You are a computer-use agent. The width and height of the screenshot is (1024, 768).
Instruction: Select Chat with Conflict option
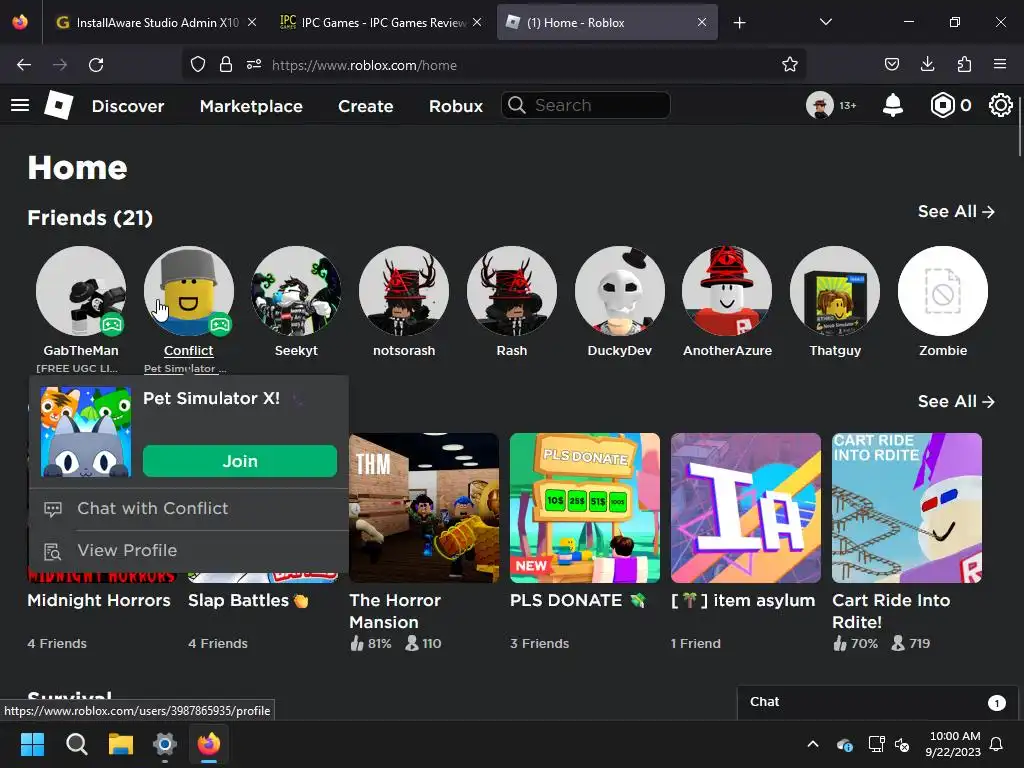189,509
